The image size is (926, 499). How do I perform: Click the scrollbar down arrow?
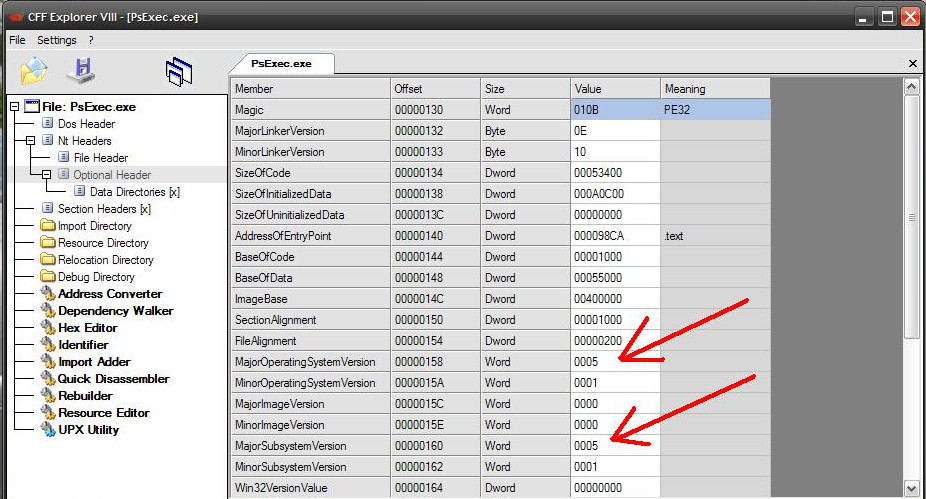point(911,488)
